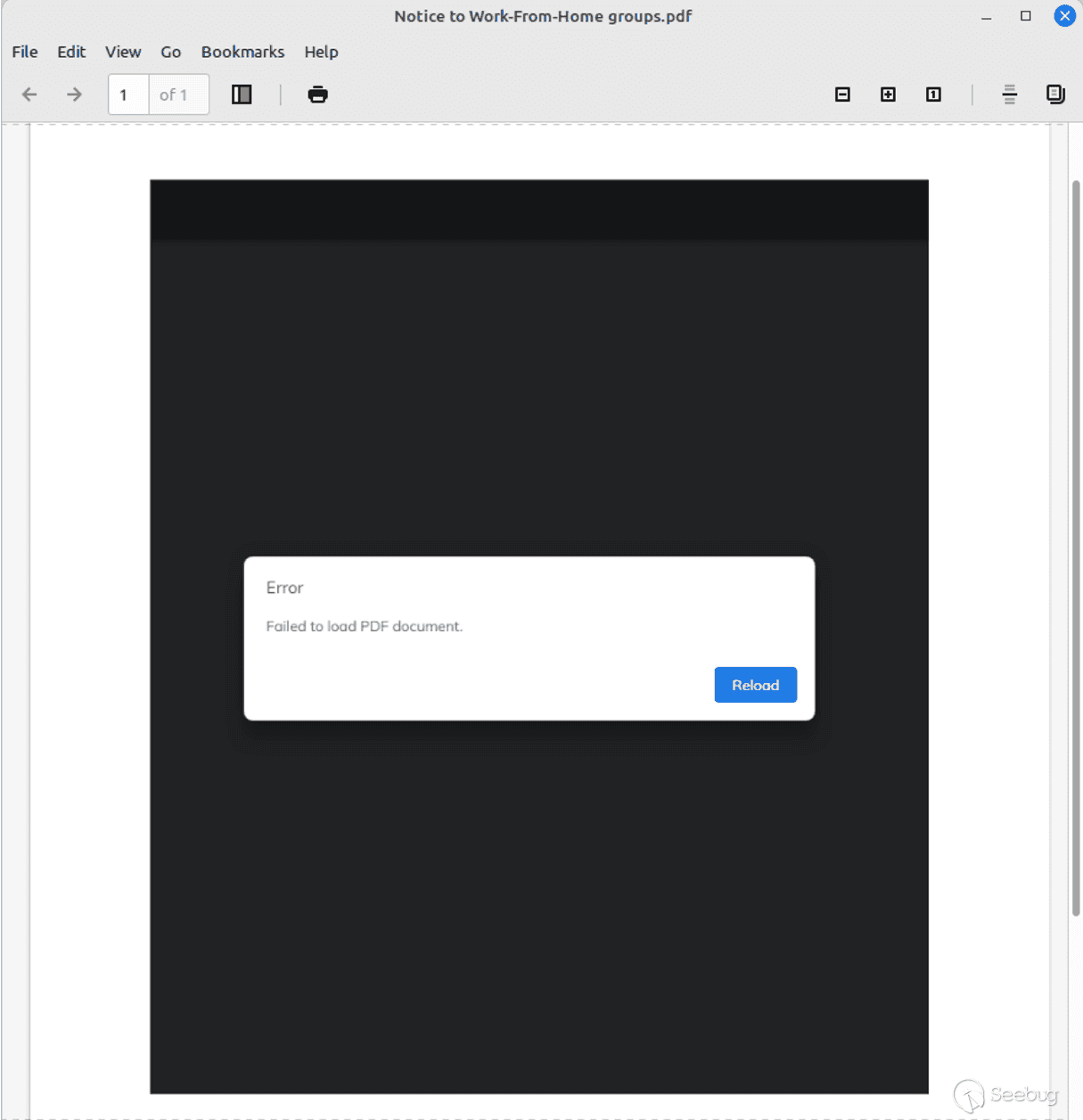Zoom out of the document

tap(842, 94)
